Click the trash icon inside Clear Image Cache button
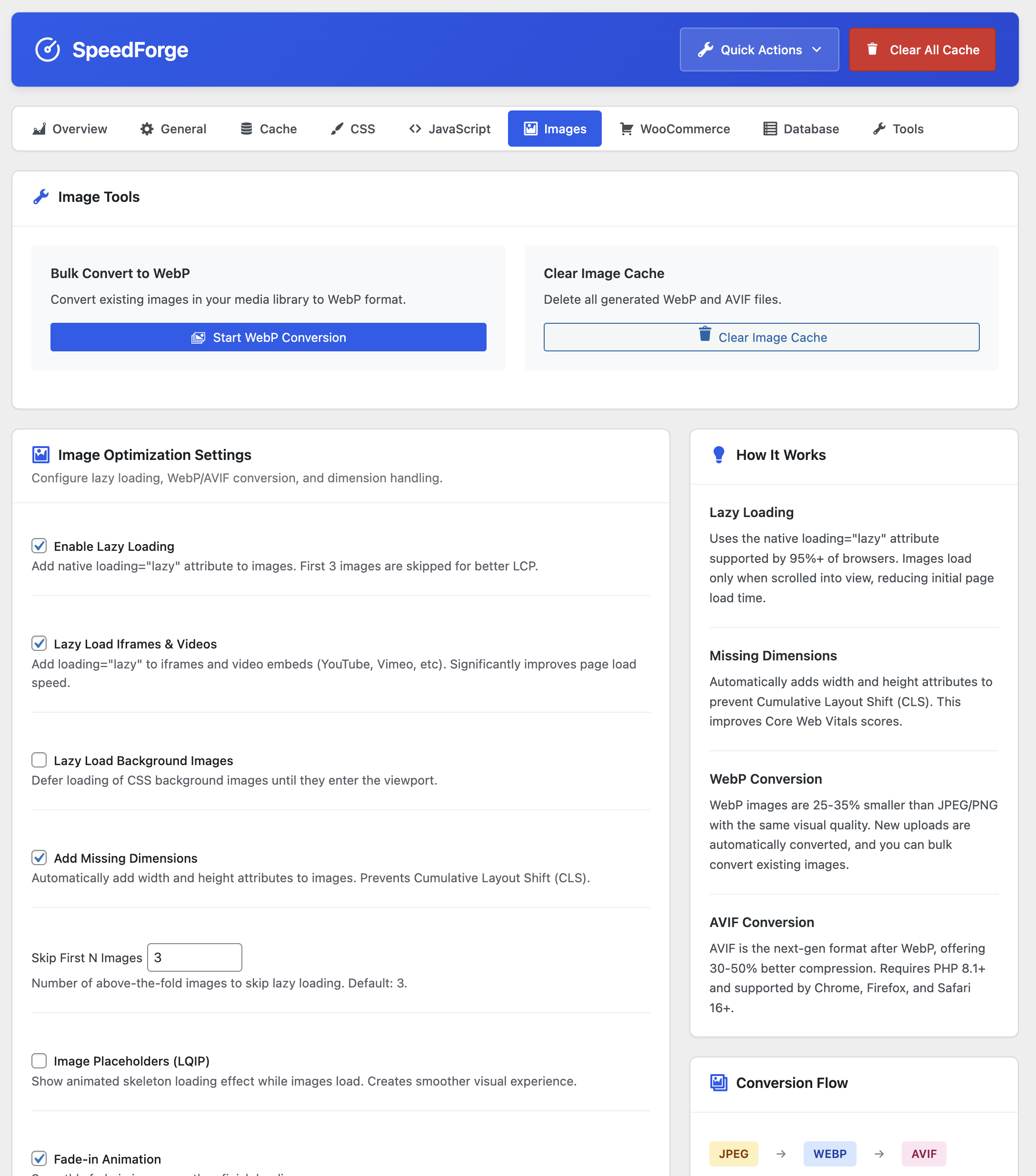Screen dimensions: 1036x1176 click(x=705, y=334)
